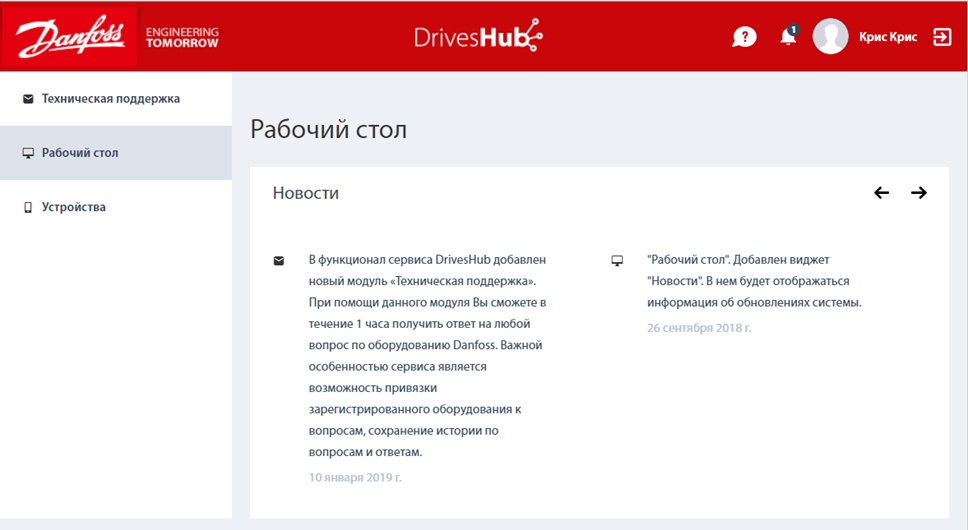Viewport: 968px width, 530px height.
Task: Log out using the exit icon
Action: tap(942, 37)
